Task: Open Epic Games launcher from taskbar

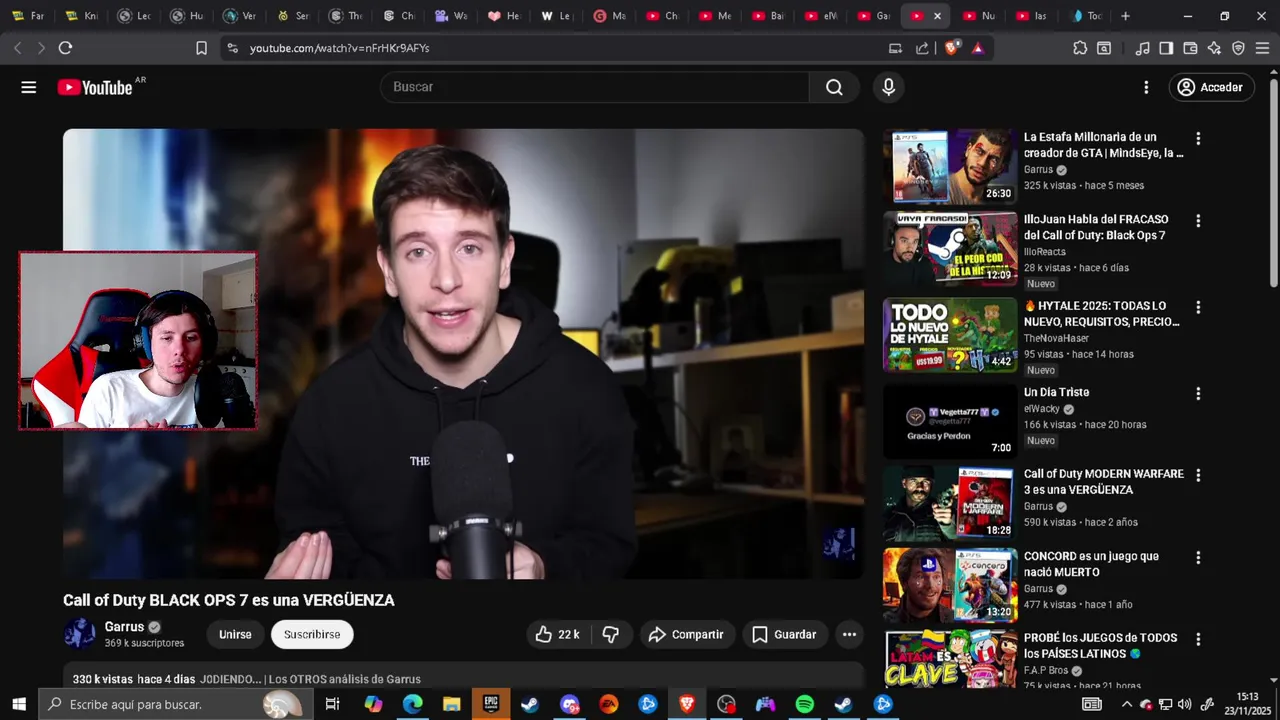Action: pyautogui.click(x=491, y=704)
